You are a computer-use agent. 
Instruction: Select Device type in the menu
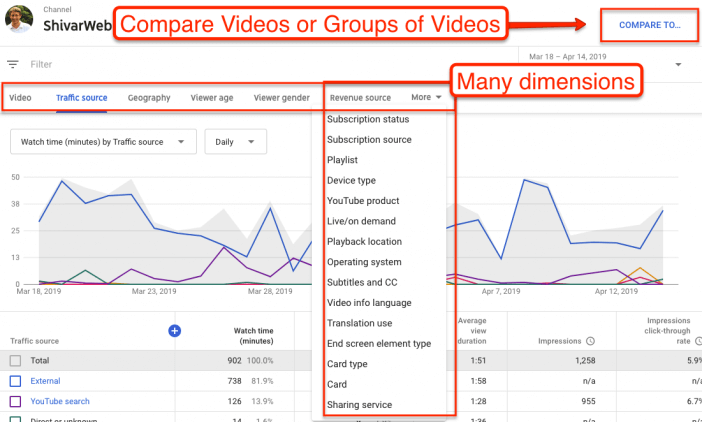tap(351, 180)
